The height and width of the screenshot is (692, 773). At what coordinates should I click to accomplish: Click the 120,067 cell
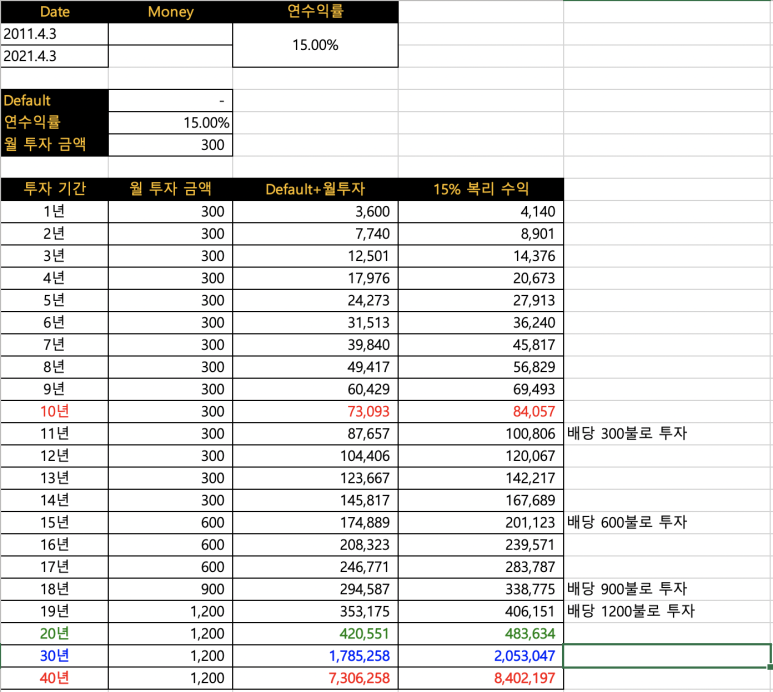pos(481,455)
